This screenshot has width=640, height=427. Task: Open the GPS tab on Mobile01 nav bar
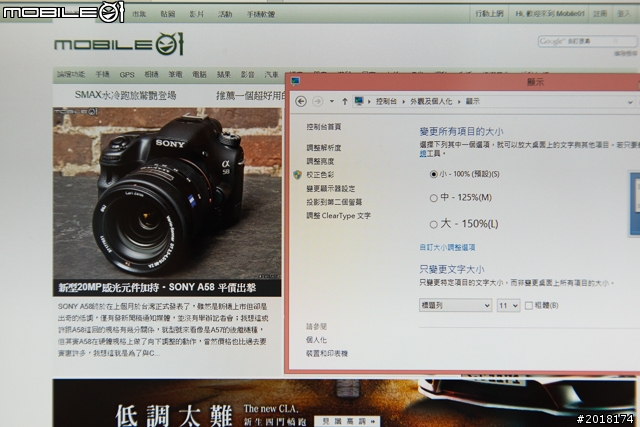point(127,75)
